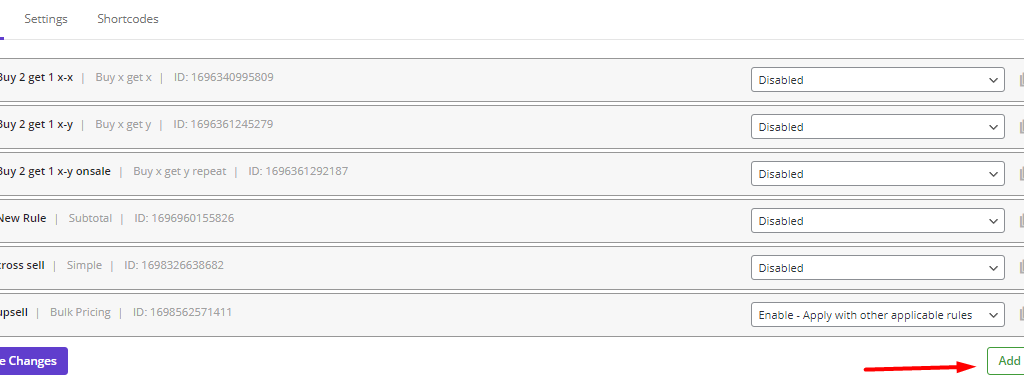
Task: Duplicate the upsell Bulk Pricing rule
Action: [x=1021, y=316]
